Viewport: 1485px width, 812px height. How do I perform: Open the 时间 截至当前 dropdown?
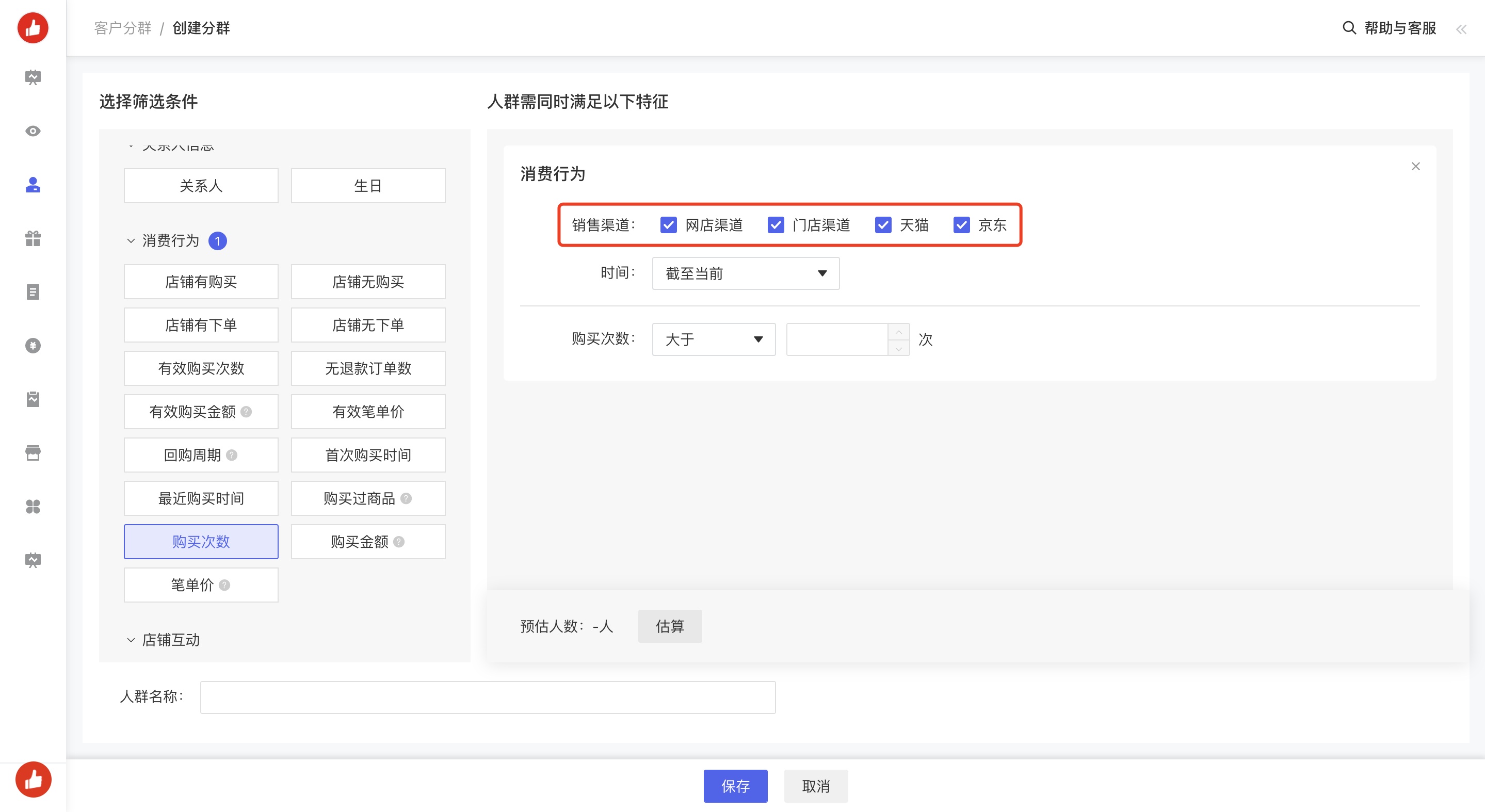coord(746,273)
